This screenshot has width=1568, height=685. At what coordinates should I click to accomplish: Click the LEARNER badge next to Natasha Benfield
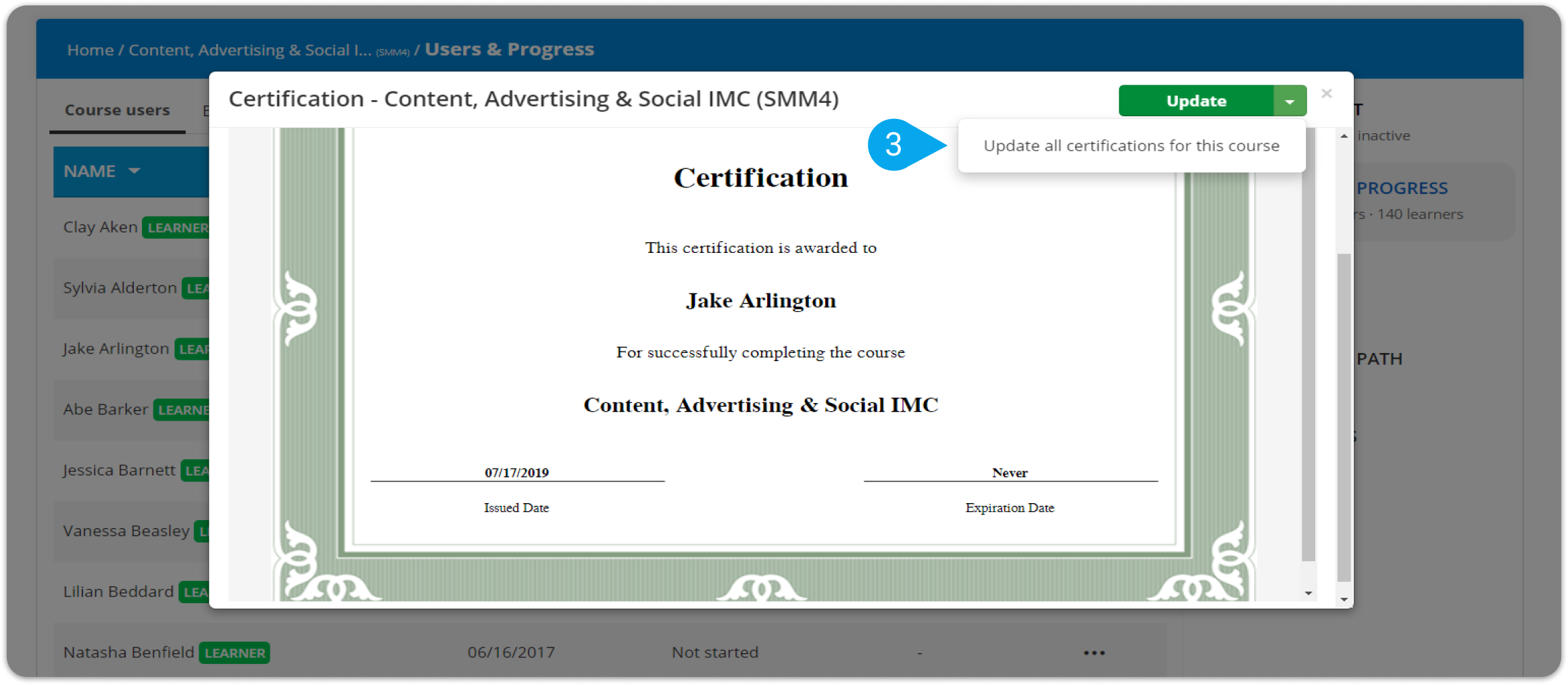235,653
